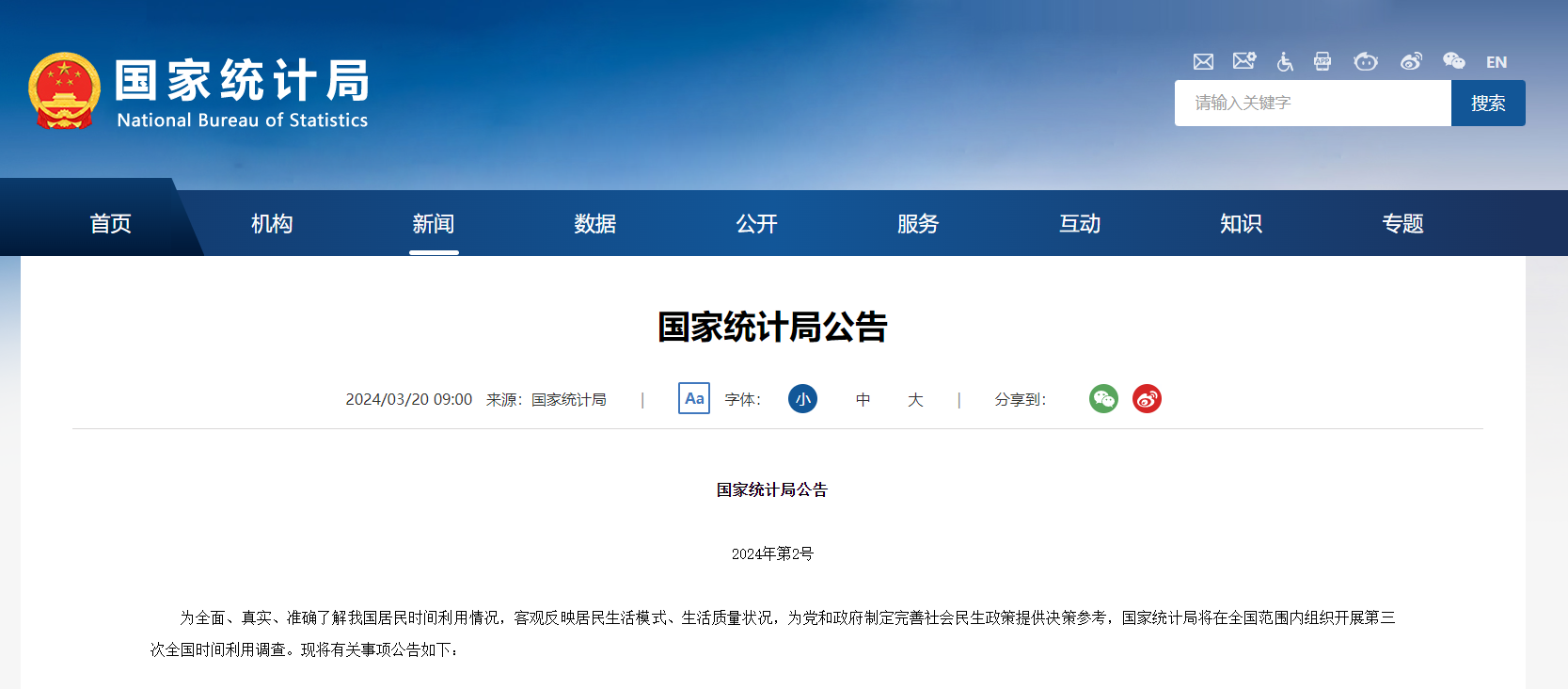Switch site language with EN link
1568x689 pixels.
[1497, 62]
